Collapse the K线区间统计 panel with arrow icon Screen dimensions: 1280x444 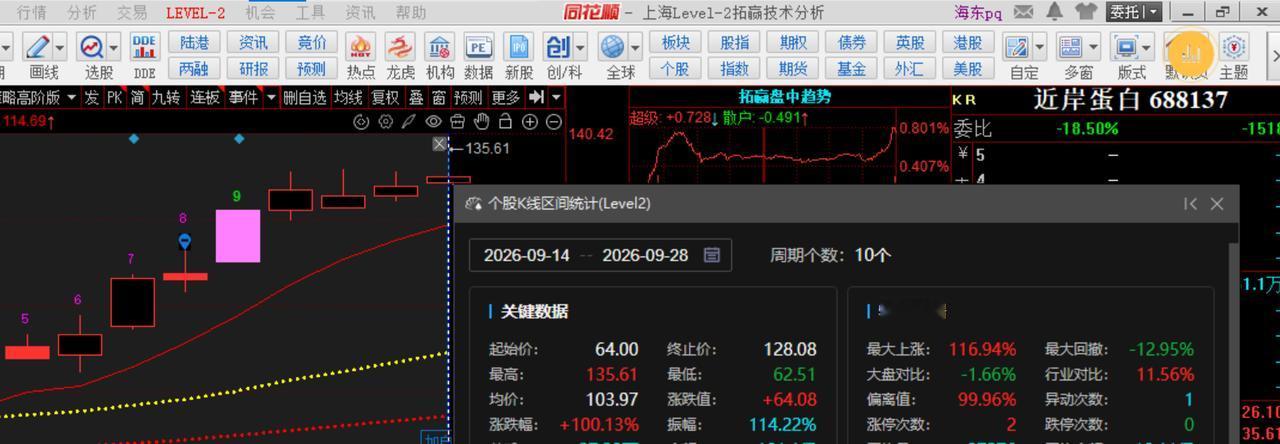coord(1189,203)
